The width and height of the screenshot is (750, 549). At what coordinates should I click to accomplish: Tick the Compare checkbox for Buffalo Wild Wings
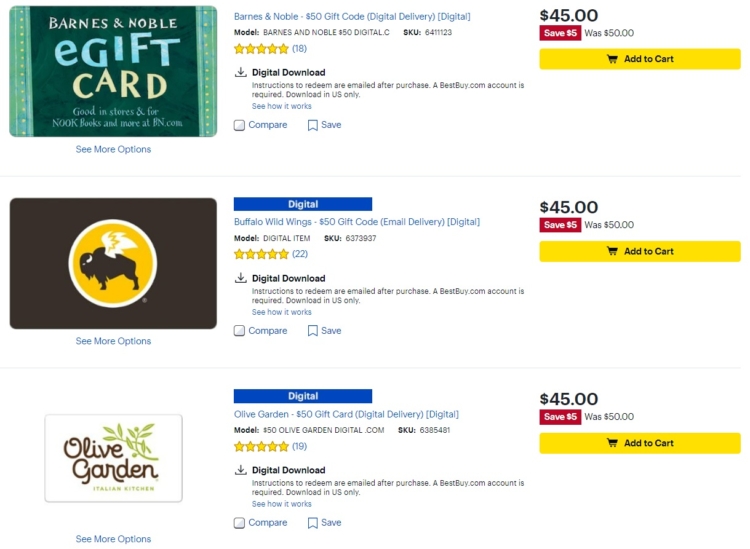239,331
